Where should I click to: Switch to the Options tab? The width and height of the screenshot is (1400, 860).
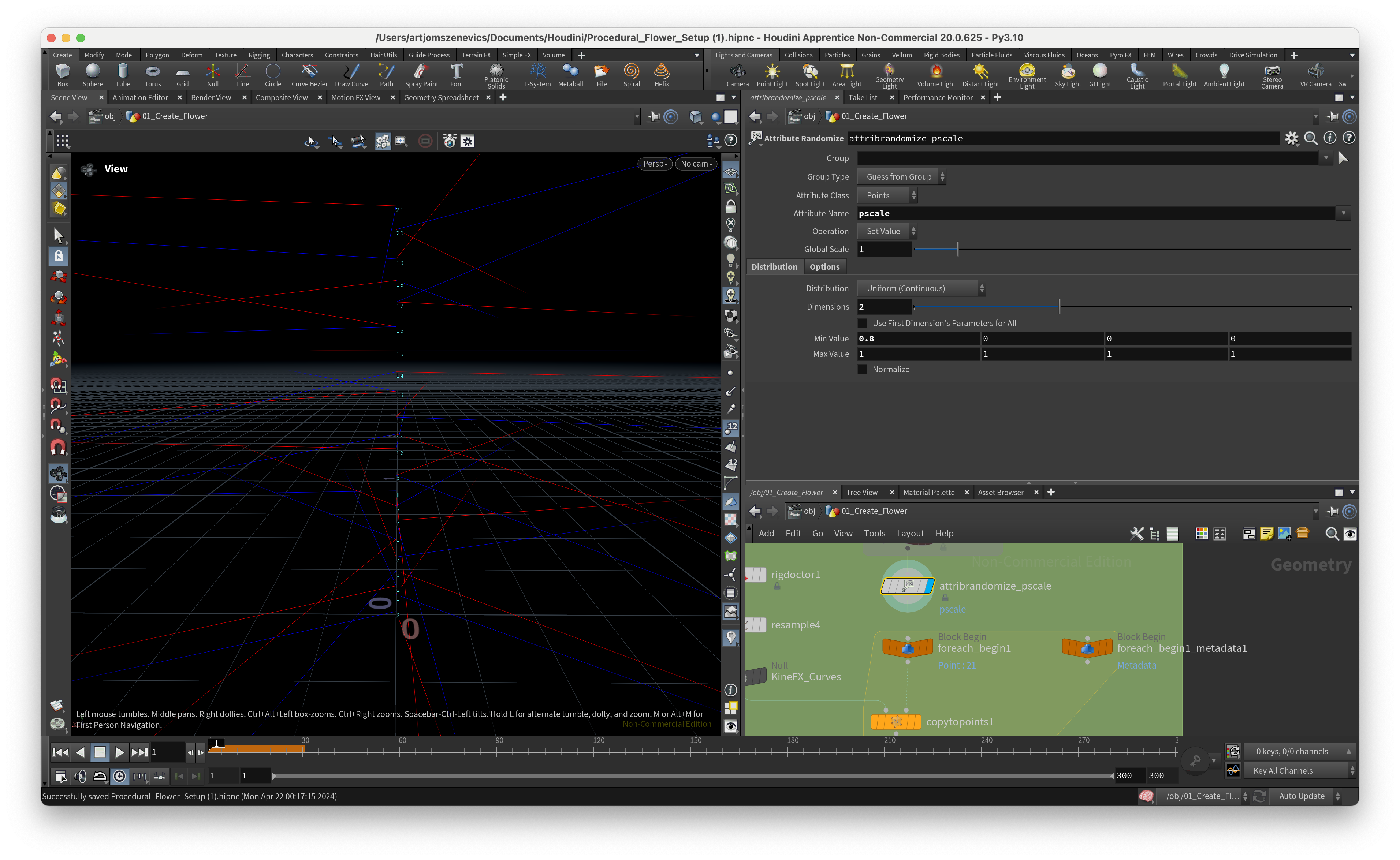824,267
